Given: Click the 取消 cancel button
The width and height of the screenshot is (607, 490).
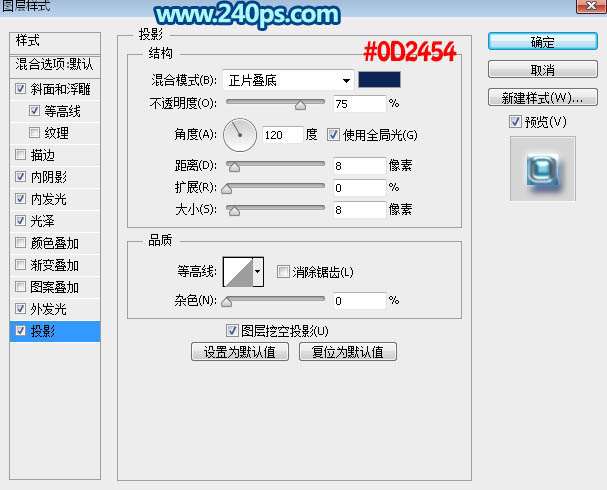Looking at the screenshot, I should (x=543, y=70).
